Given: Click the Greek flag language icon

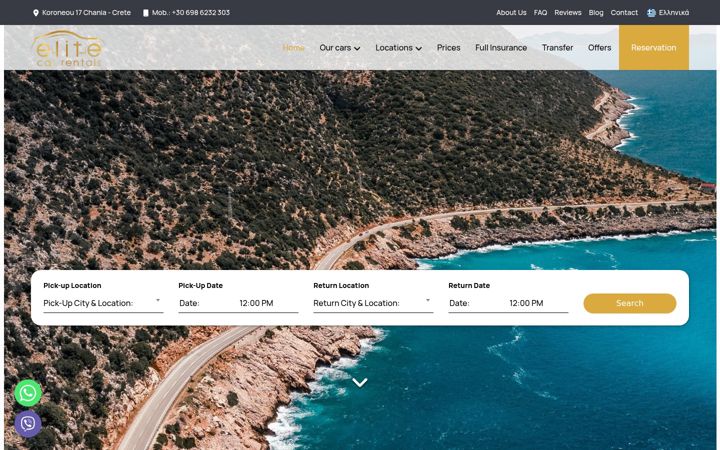Looking at the screenshot, I should coord(651,13).
